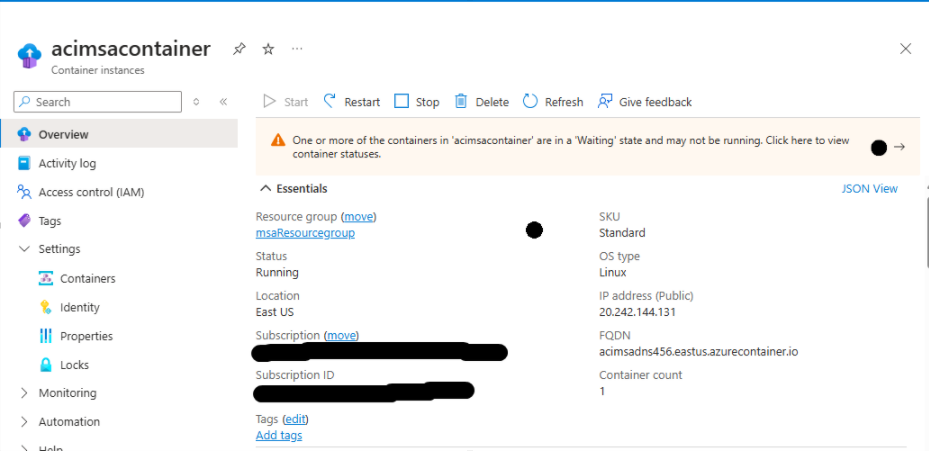Viewport: 929px width, 451px height.
Task: Open the more options ellipsis beside the title
Action: click(x=297, y=49)
